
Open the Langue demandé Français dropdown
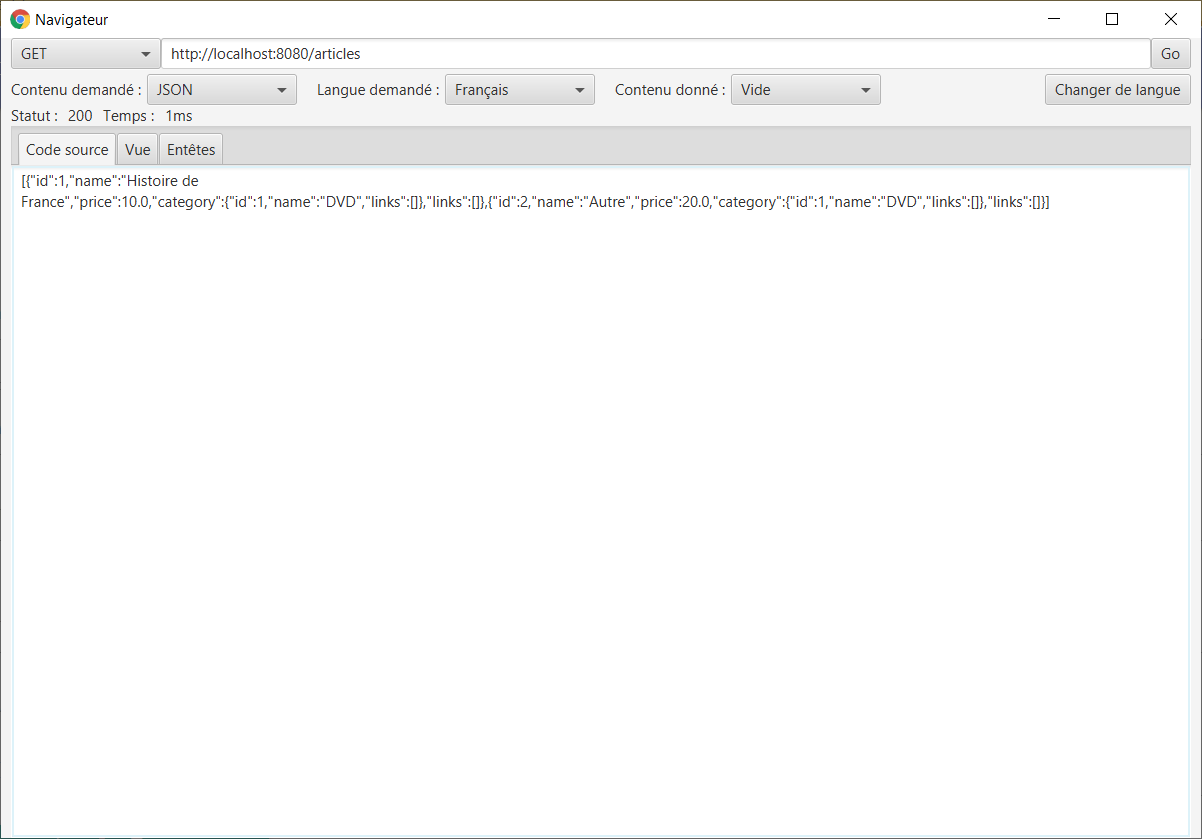tap(520, 90)
